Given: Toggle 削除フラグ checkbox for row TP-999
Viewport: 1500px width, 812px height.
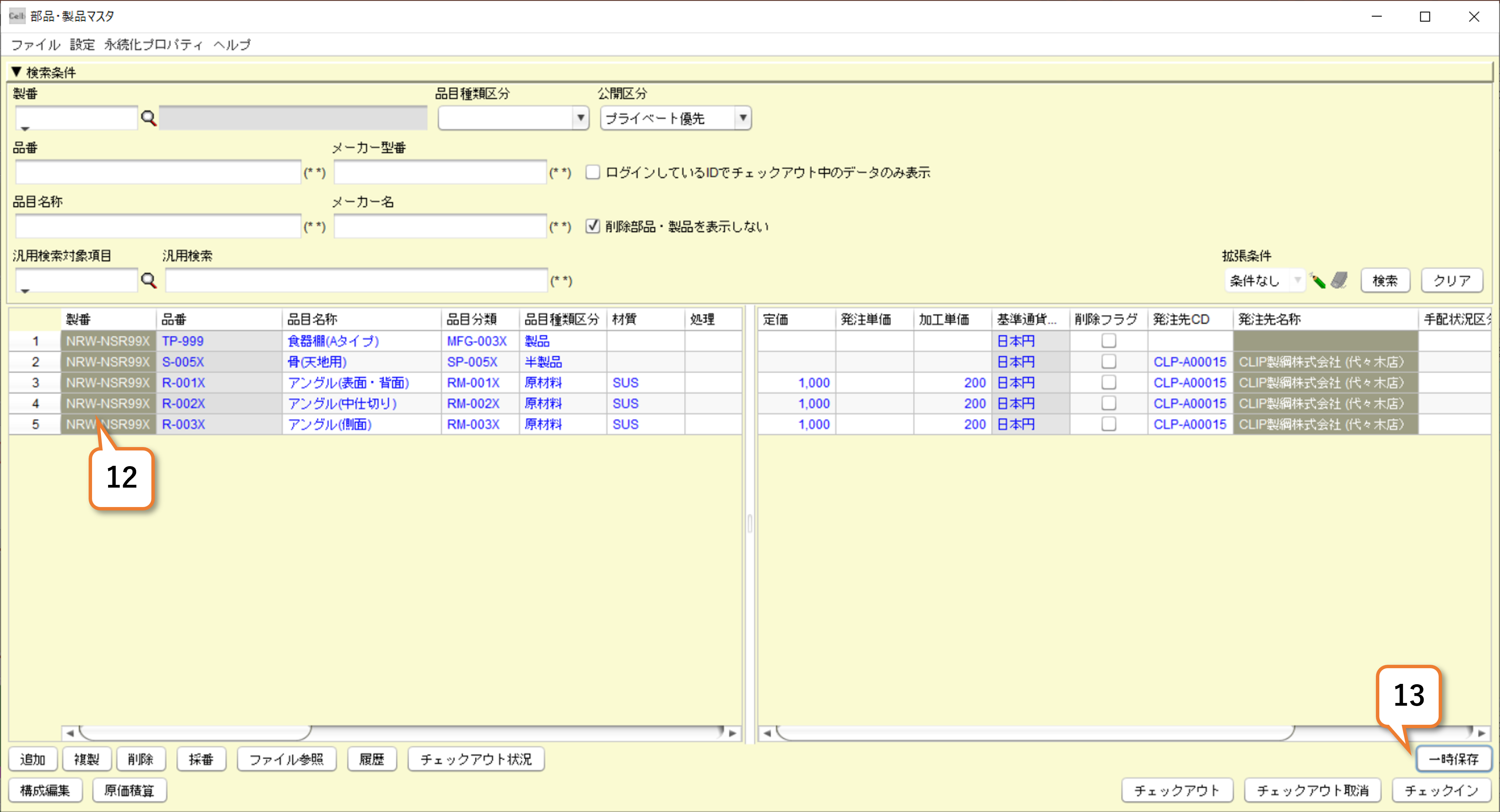Looking at the screenshot, I should point(1108,340).
